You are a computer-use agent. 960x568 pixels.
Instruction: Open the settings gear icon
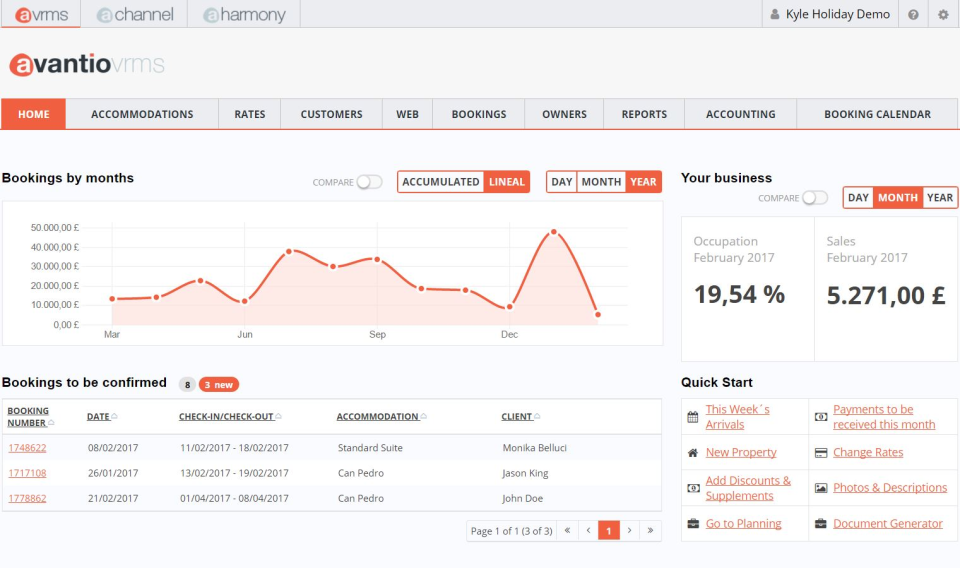[943, 15]
